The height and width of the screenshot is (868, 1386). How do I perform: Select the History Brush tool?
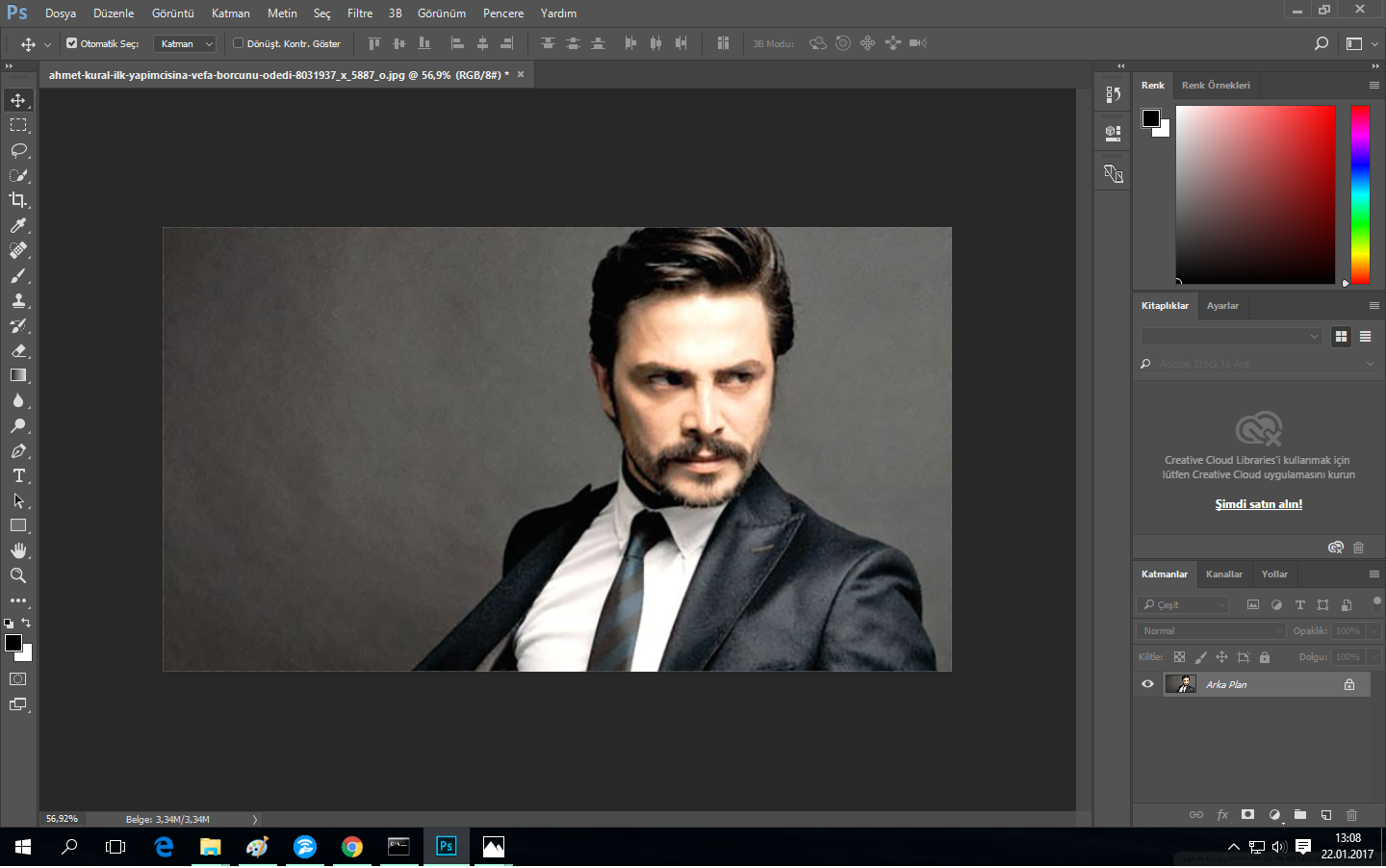(18, 325)
